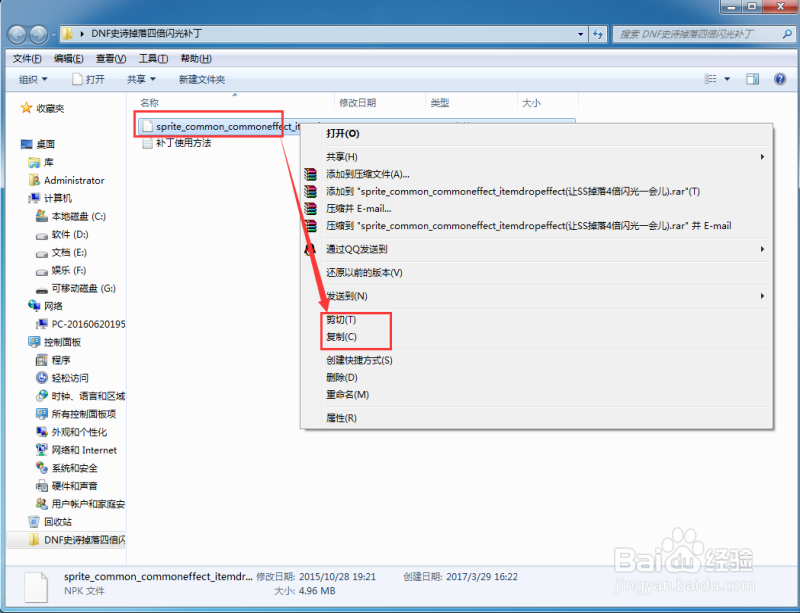Toggle the preview pane icon
This screenshot has width=800, height=613.
(x=753, y=79)
